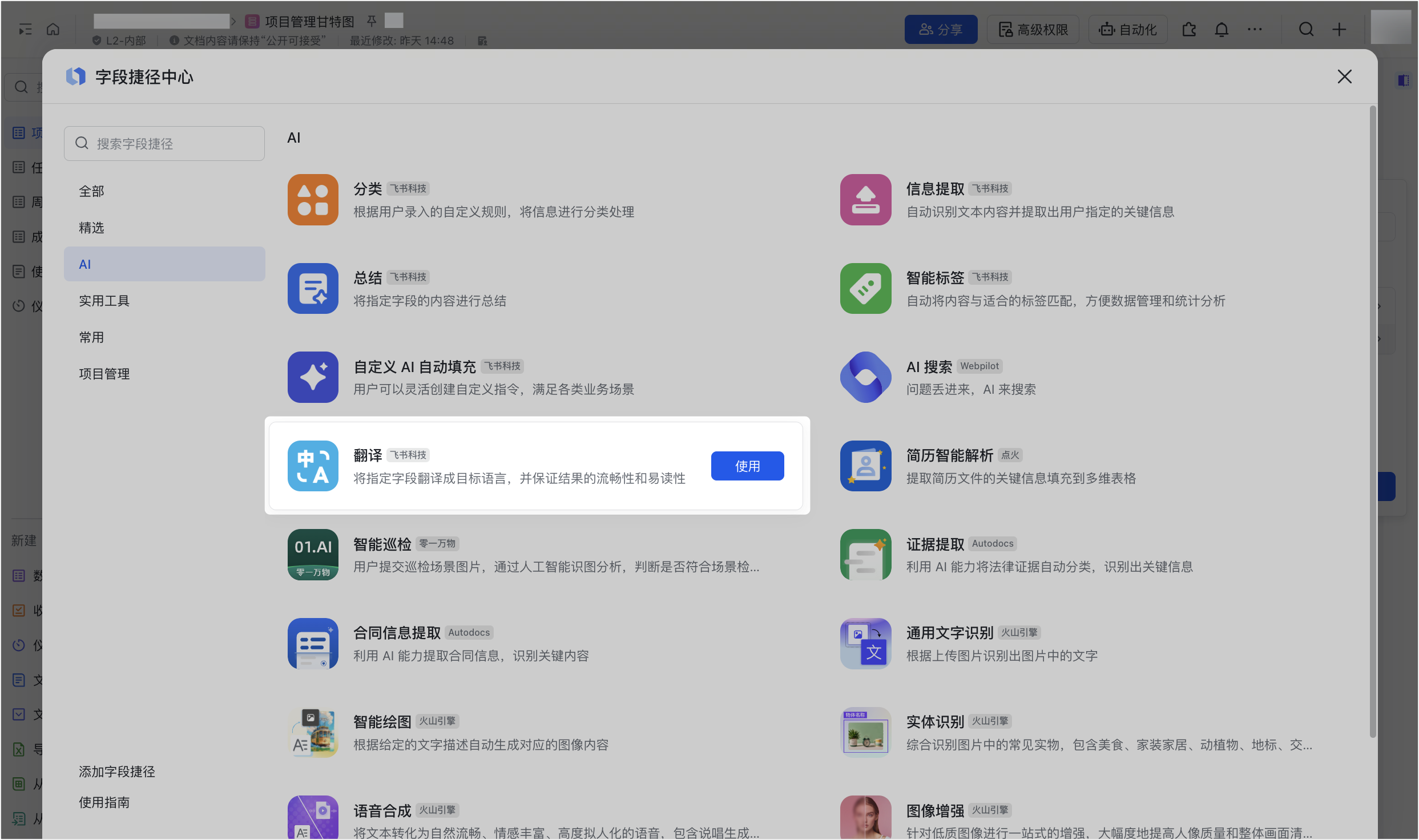Open the 总结 summary shortcut icon
1419x840 pixels.
click(313, 288)
